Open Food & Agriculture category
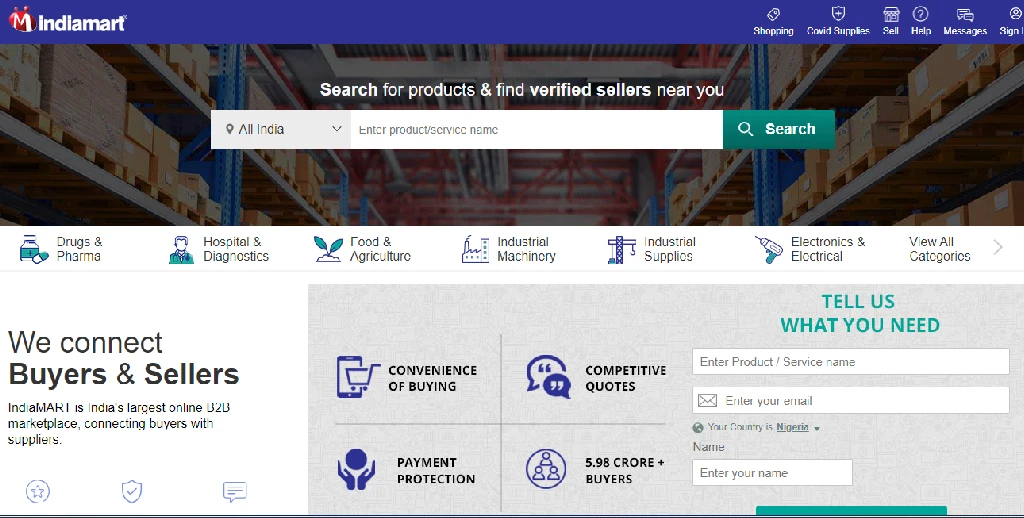The image size is (1024, 518). pos(362,249)
